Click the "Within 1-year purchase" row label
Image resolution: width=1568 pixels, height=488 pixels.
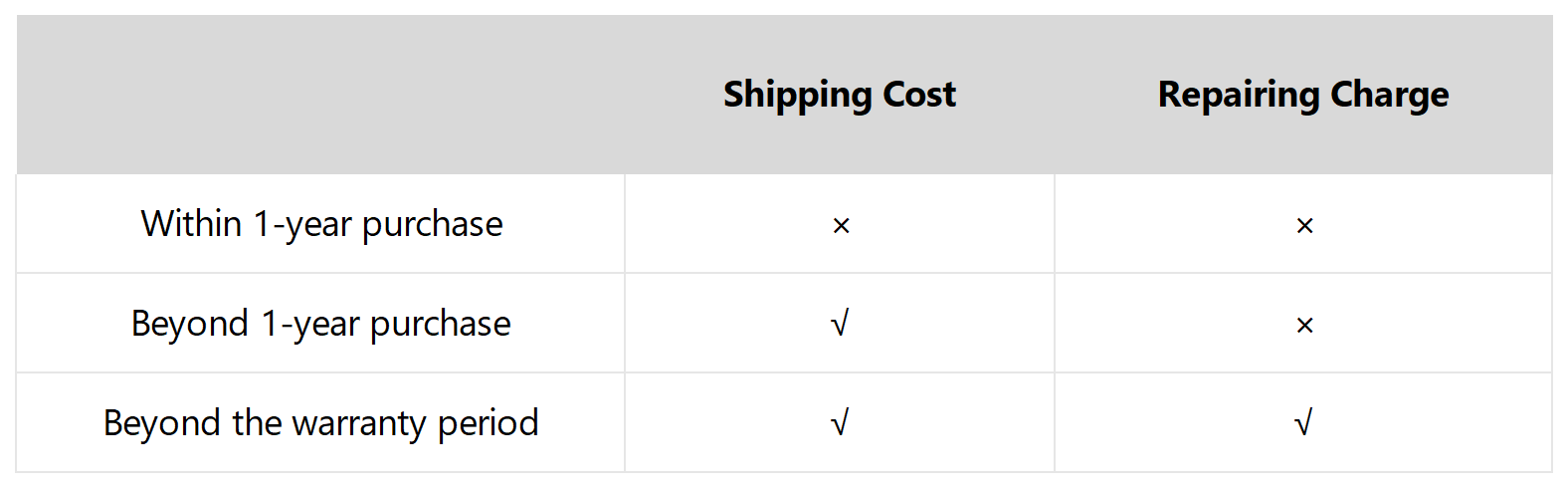[x=321, y=224]
